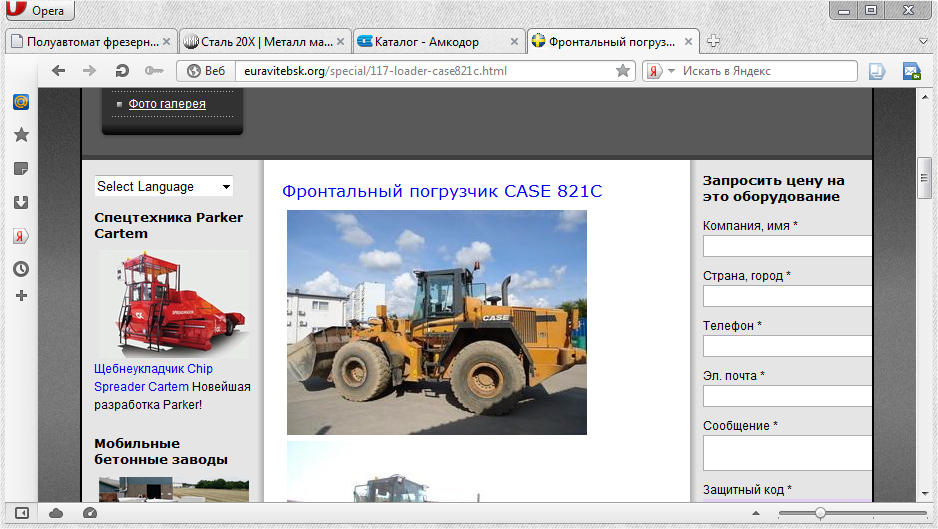This screenshot has width=938, height=529.
Task: Go forward with the Forward arrow
Action: click(x=89, y=71)
